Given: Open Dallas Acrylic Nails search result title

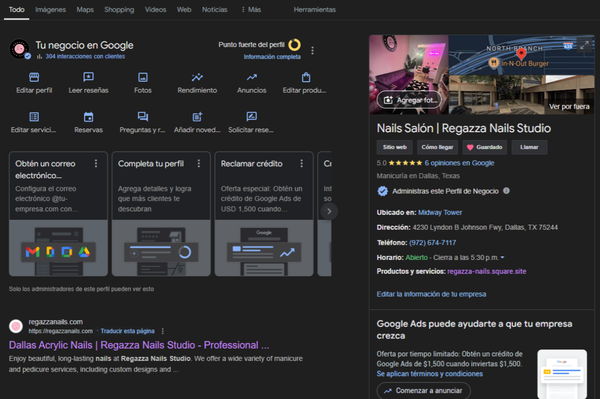Looking at the screenshot, I should pos(139,345).
